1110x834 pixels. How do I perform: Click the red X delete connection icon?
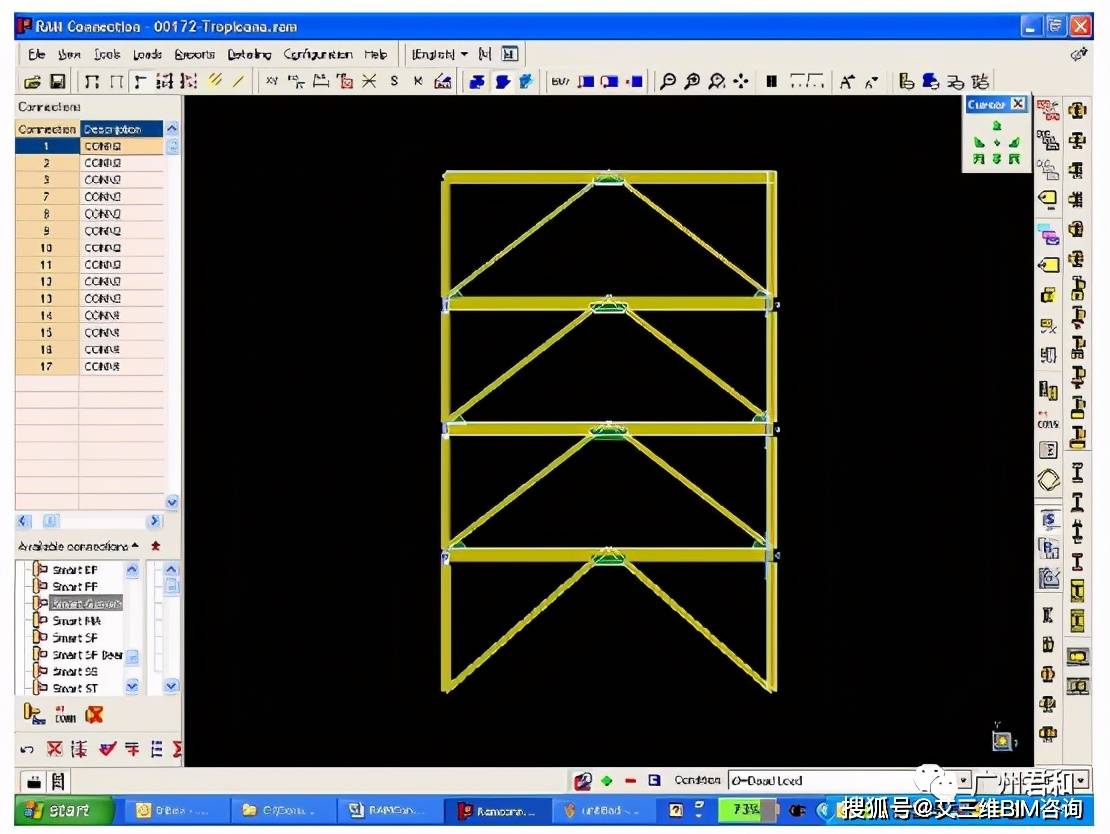point(94,715)
